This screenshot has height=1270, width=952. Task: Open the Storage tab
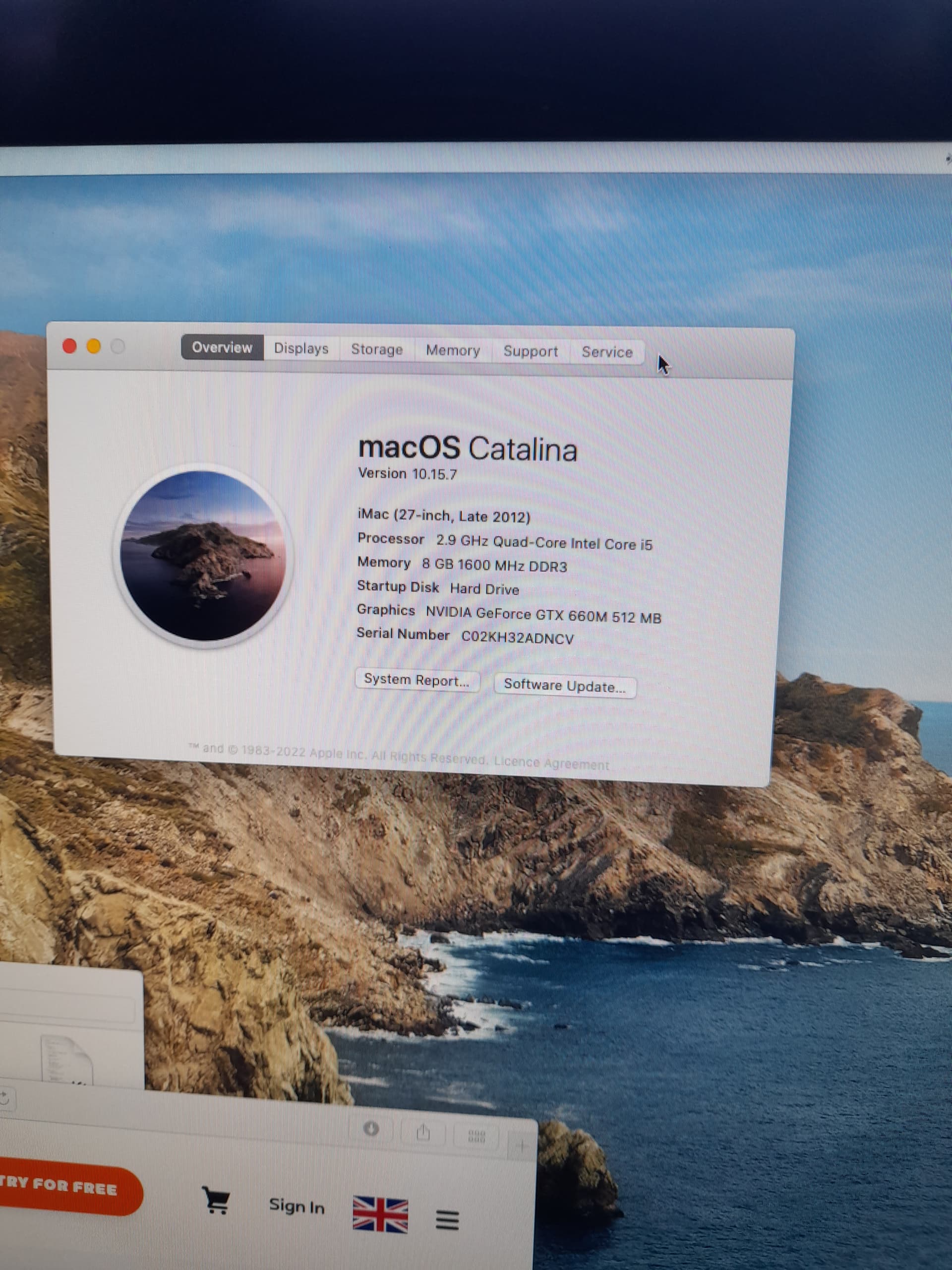[377, 350]
